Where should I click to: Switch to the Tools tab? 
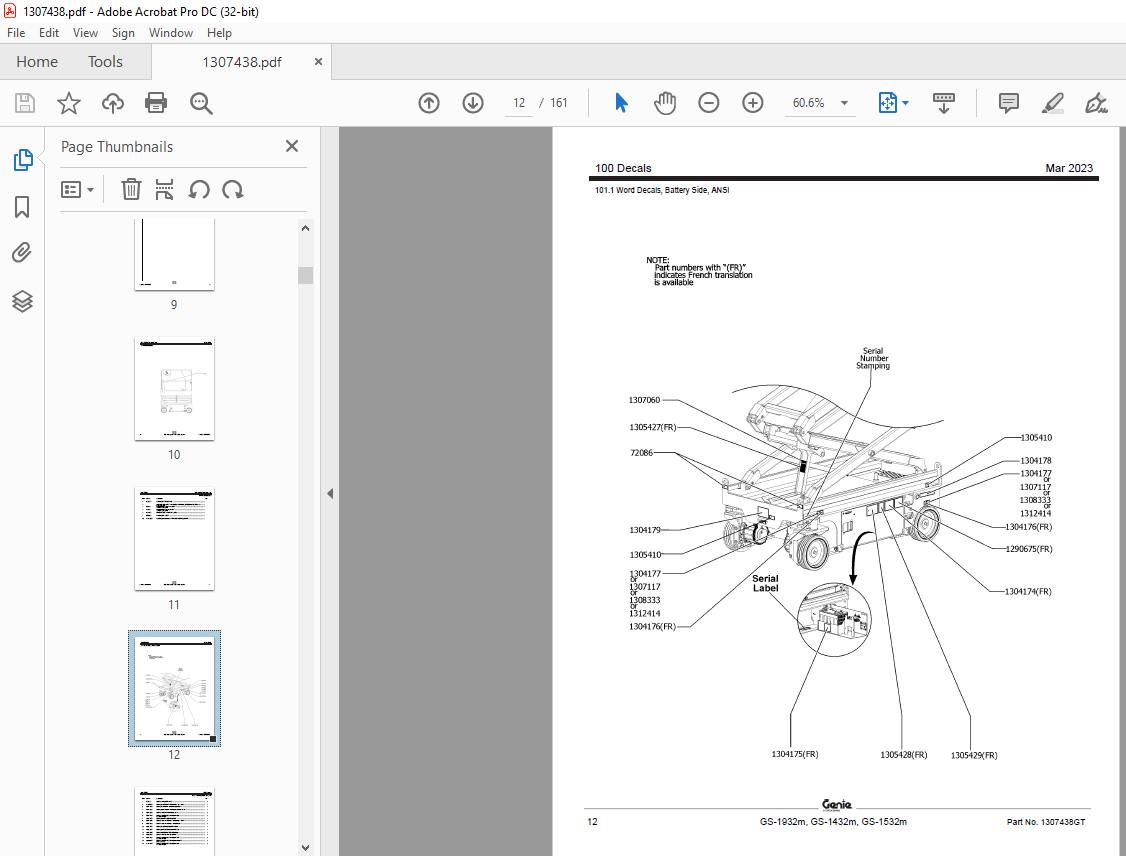pos(106,62)
